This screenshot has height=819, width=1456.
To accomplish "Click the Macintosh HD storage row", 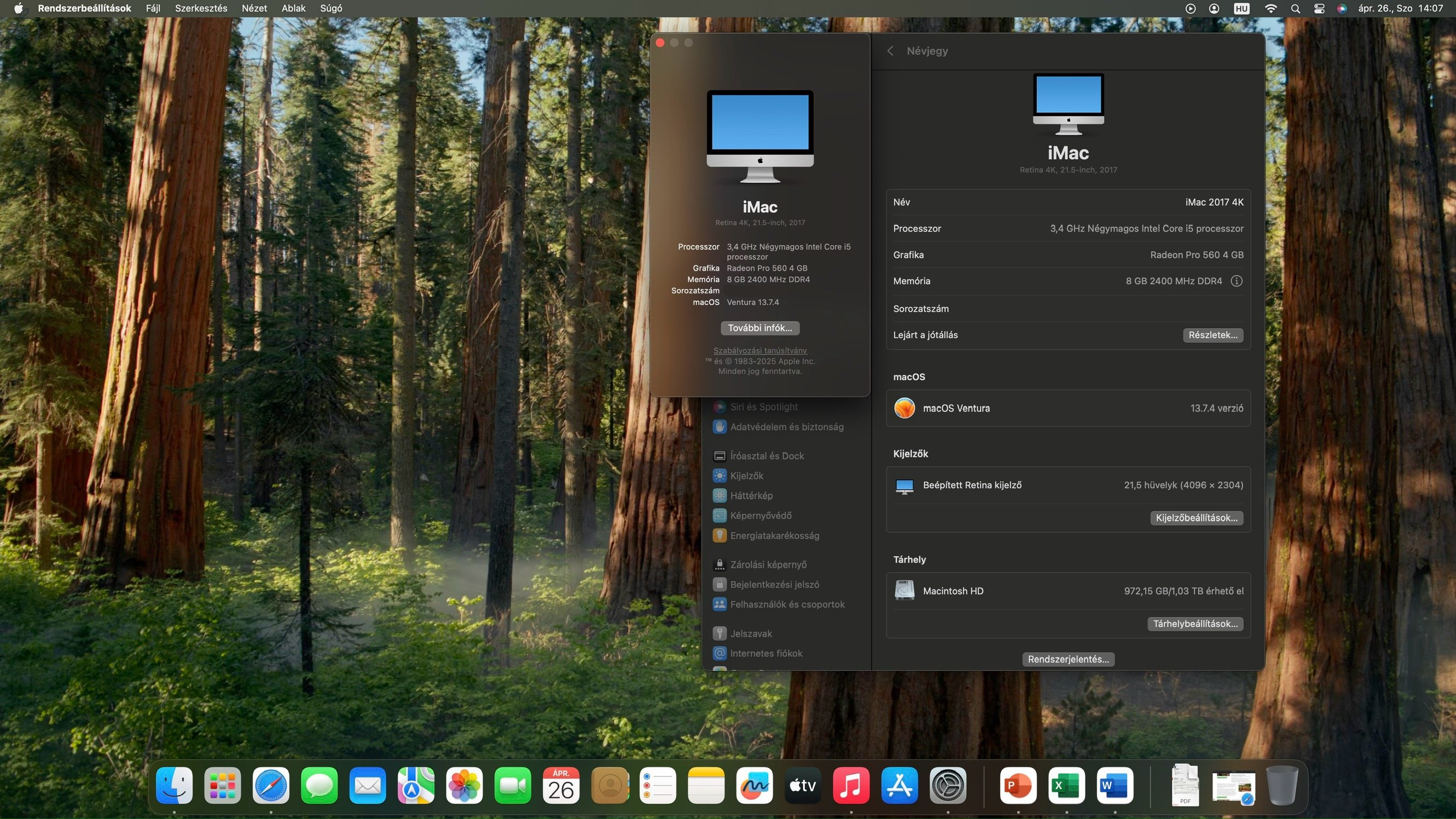I will tap(1068, 591).
